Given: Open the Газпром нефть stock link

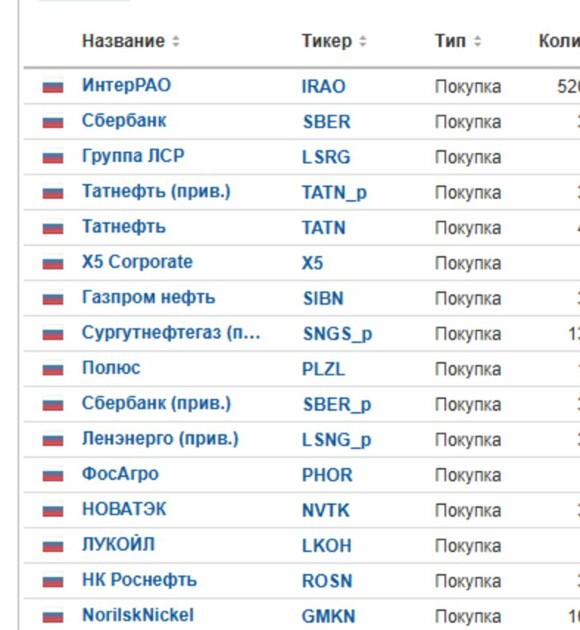Looking at the screenshot, I should tap(149, 298).
